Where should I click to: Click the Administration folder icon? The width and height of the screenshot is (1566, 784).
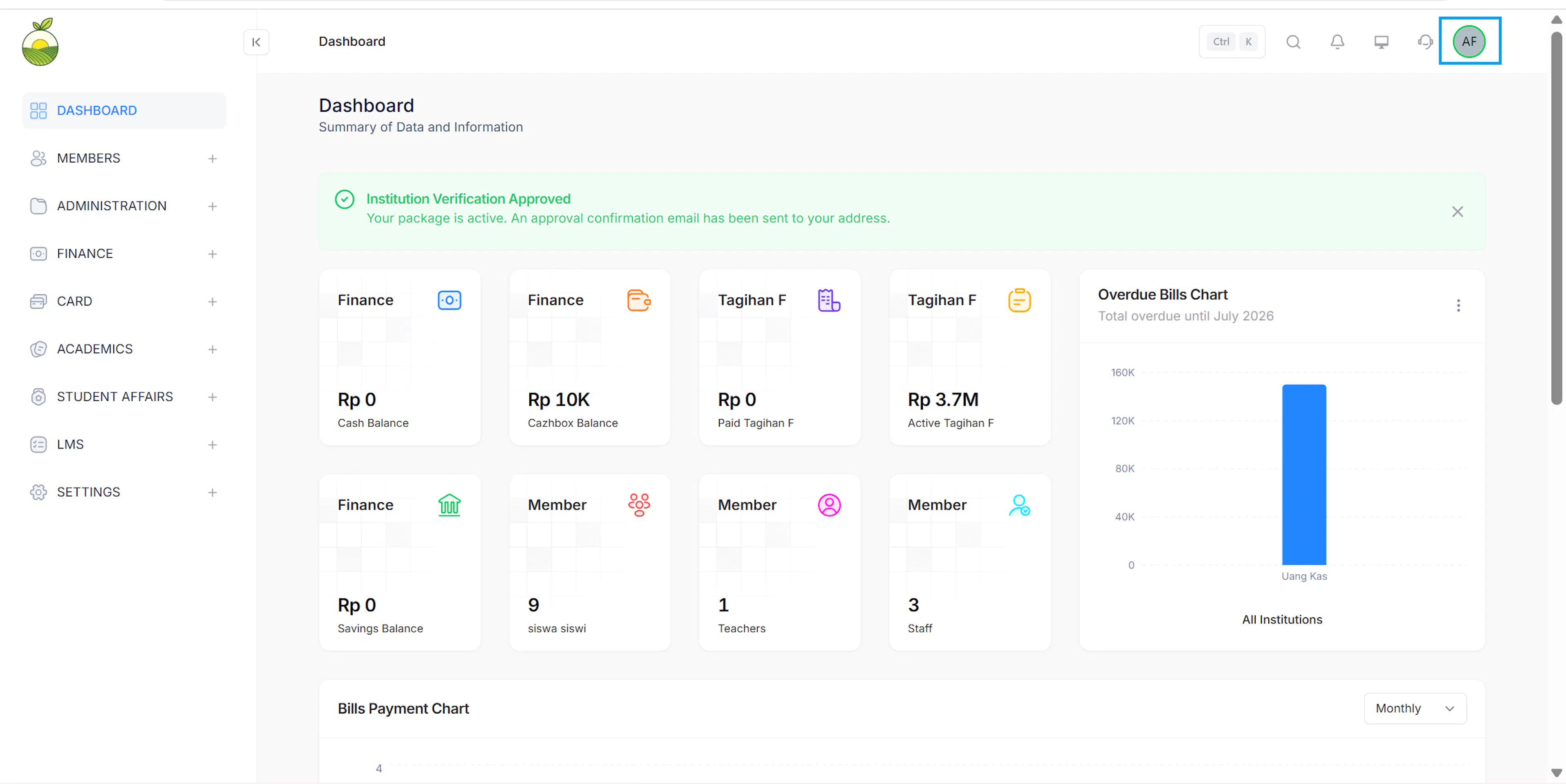38,206
